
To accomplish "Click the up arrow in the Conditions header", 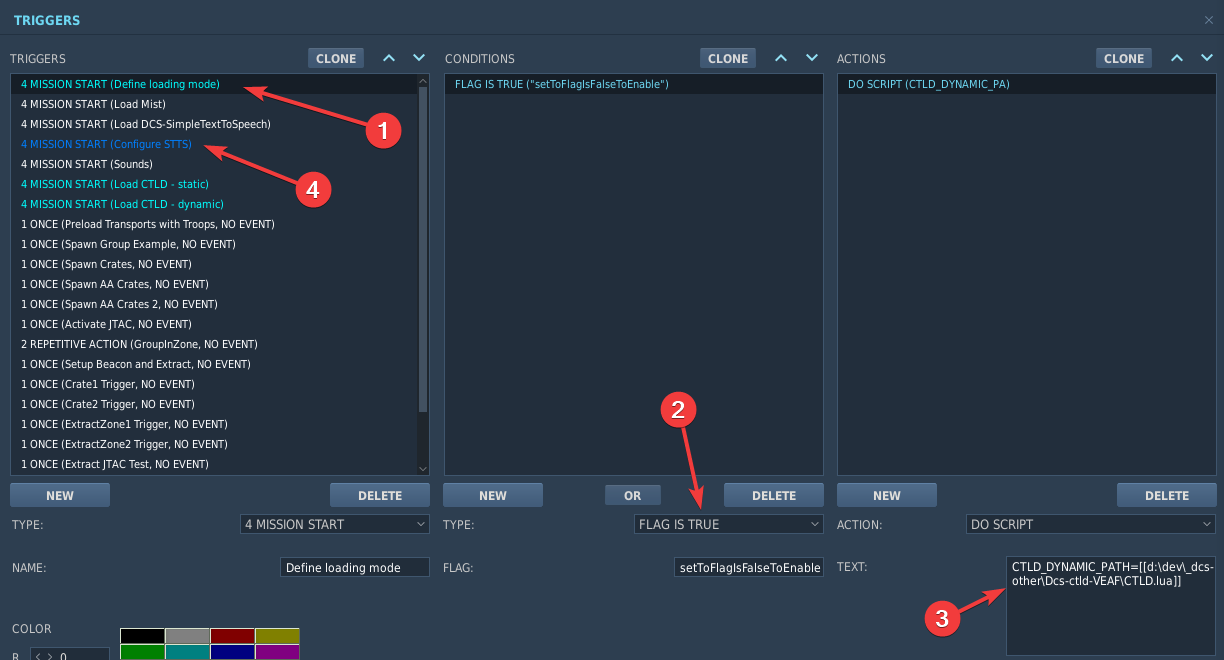I will pos(780,57).
